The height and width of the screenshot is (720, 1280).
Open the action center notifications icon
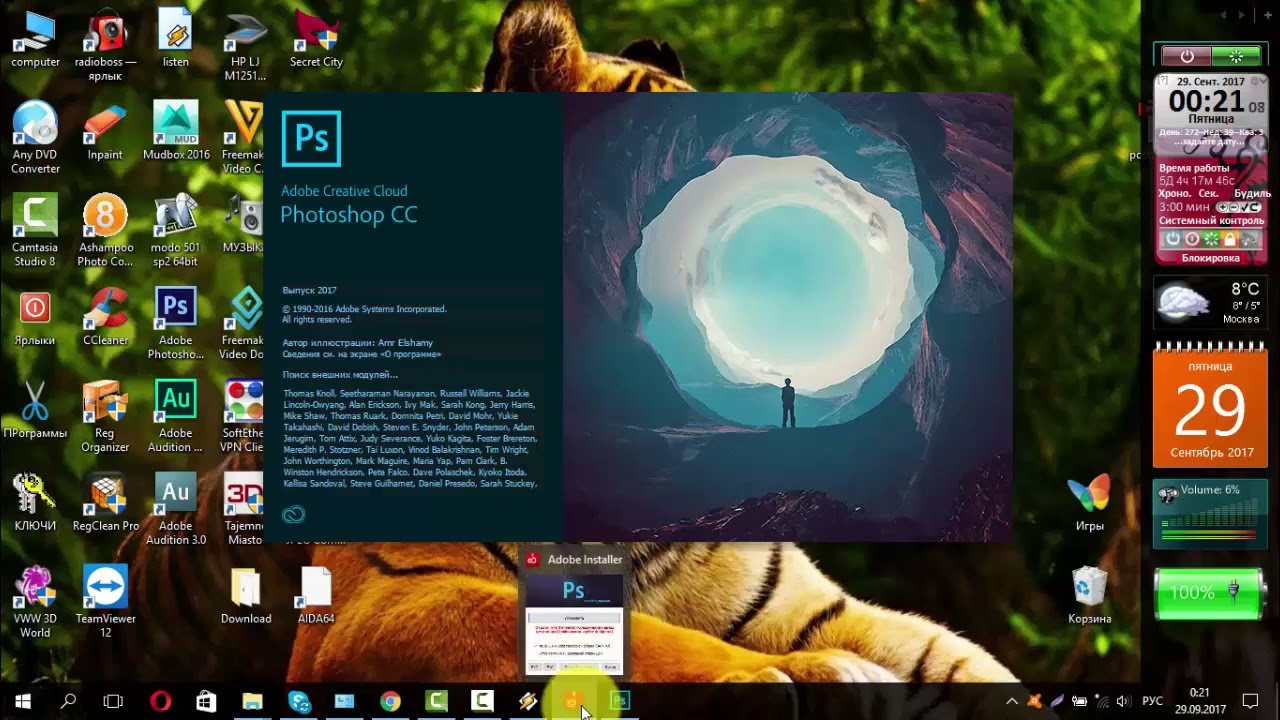tap(1250, 701)
